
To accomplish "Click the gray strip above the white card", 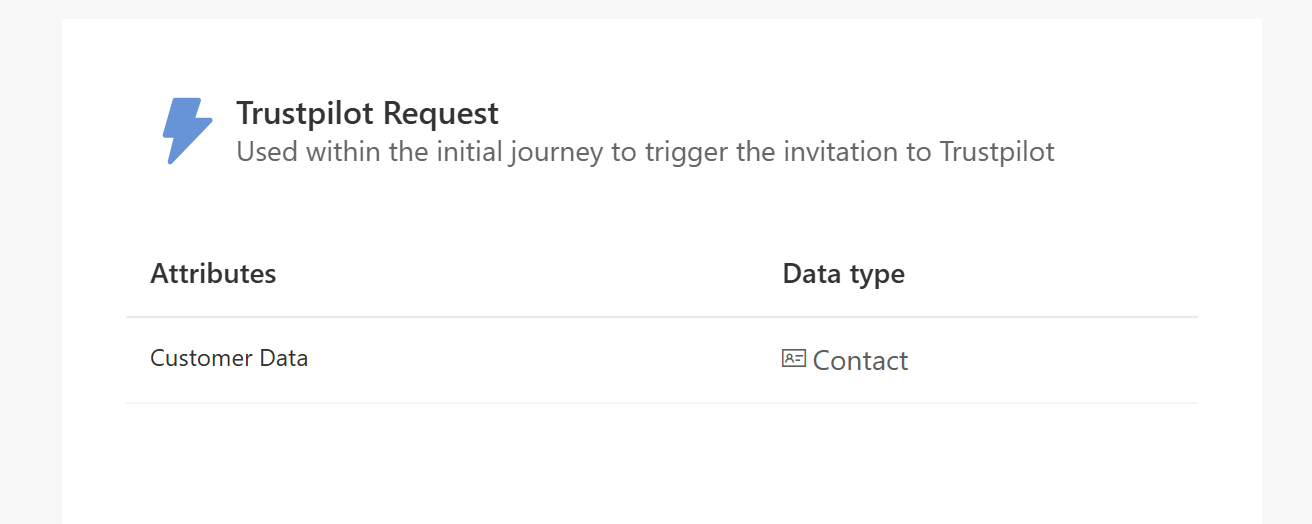I will click(x=660, y=9).
